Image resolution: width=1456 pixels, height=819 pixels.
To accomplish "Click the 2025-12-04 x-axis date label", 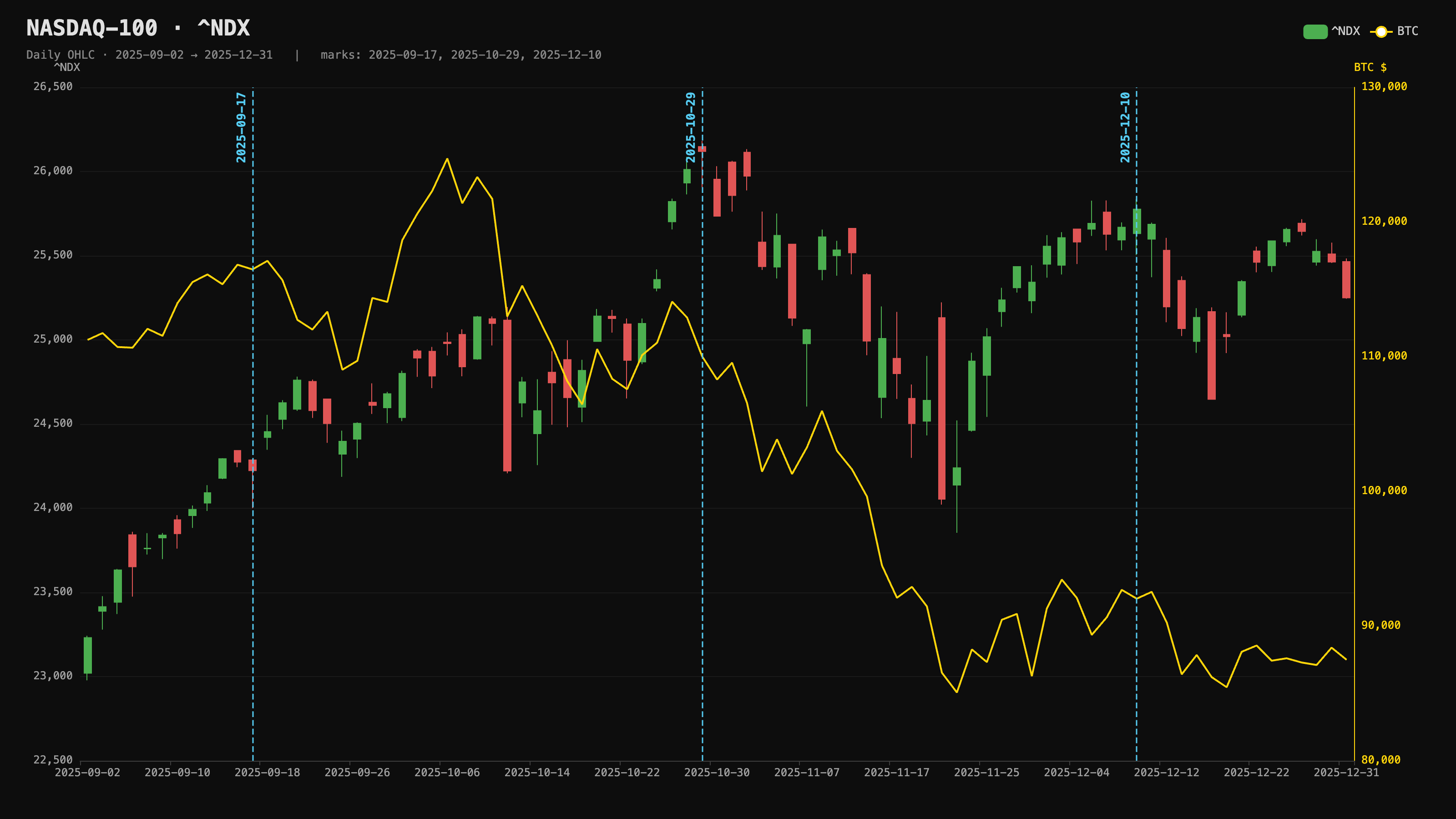I will tap(1077, 773).
